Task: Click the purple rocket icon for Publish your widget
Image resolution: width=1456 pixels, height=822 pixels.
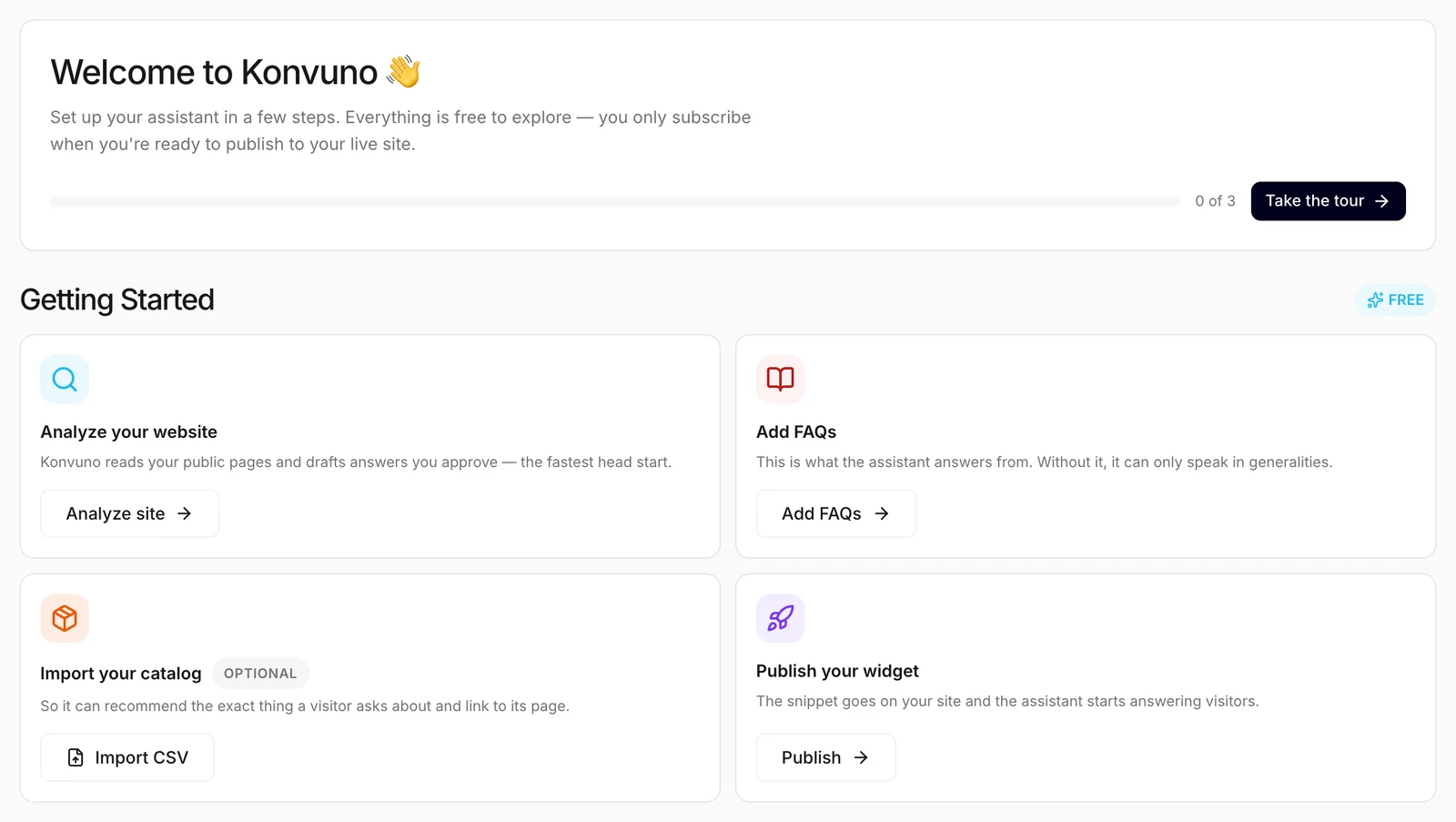Action: click(x=781, y=618)
